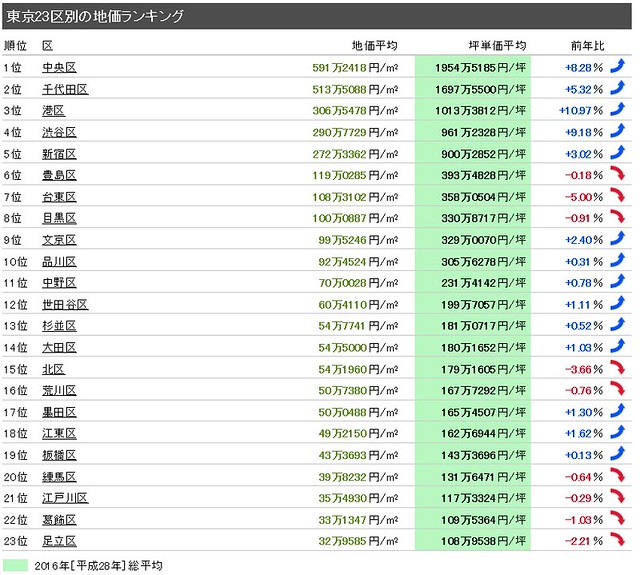Viewport: 640px width, 575px height.
Task: Click the green legend swatch for 2016年
Action: (15, 565)
